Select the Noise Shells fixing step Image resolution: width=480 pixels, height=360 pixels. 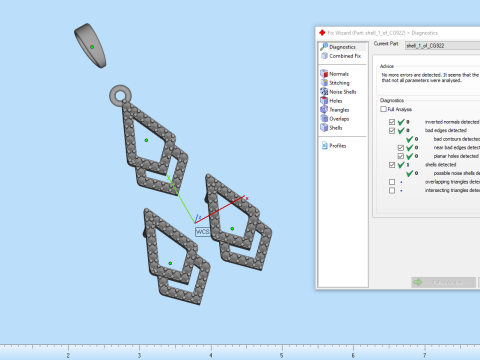(338, 92)
